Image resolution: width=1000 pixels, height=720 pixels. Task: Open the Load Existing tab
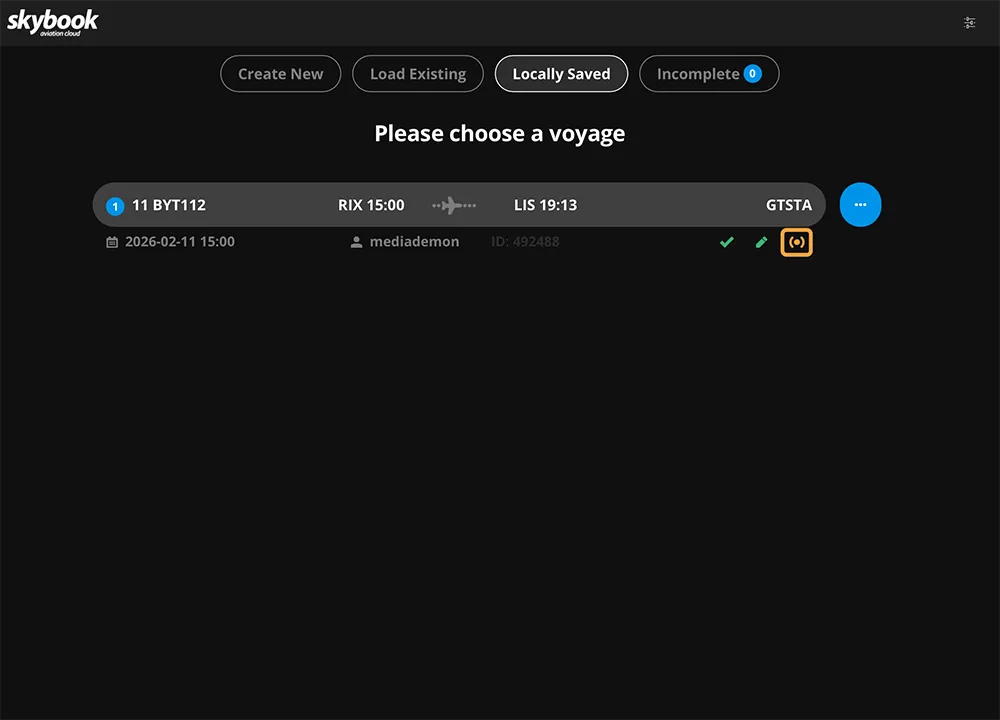point(418,74)
